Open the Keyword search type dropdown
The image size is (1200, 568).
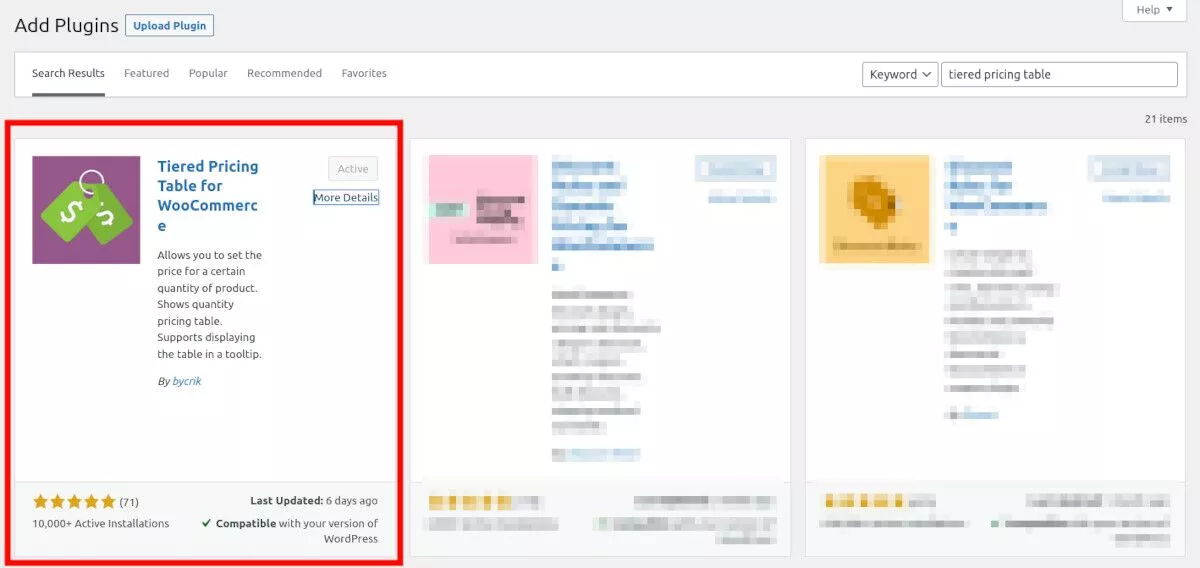point(899,74)
